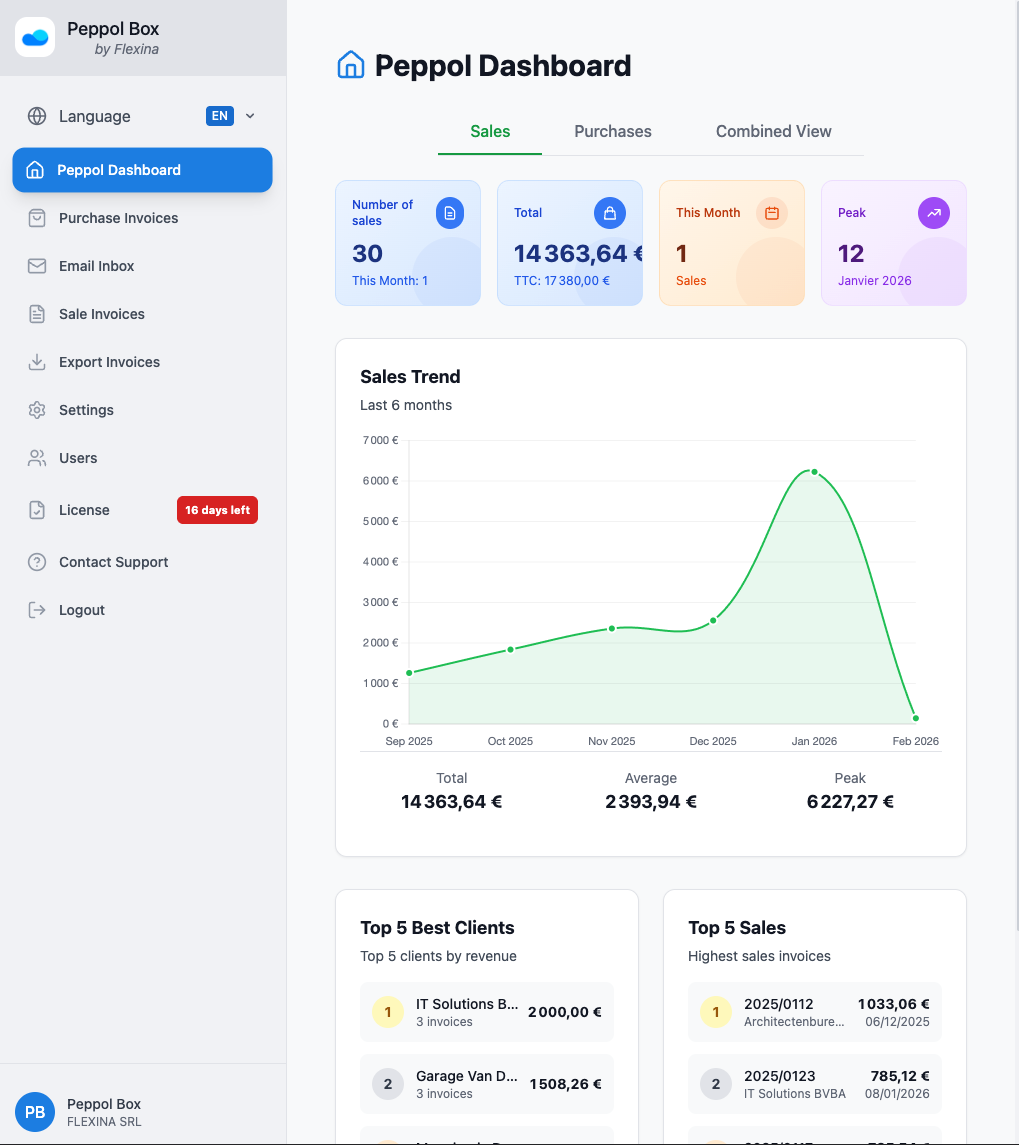Open the Settings gear icon

click(37, 410)
